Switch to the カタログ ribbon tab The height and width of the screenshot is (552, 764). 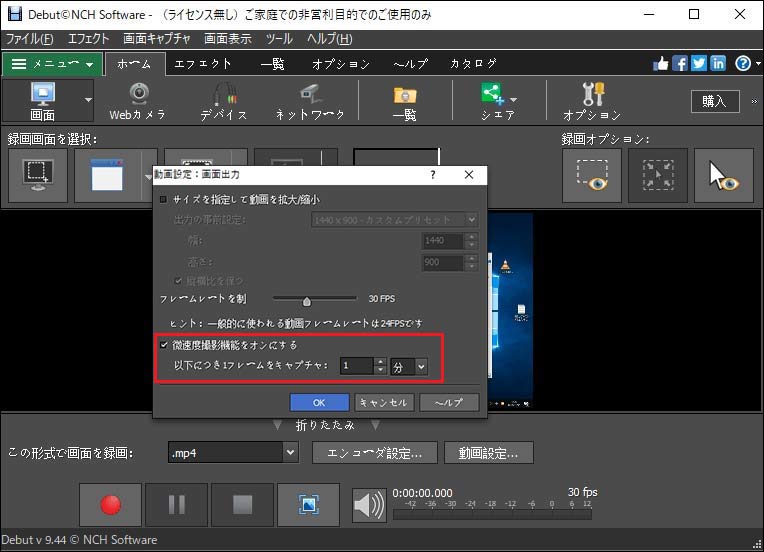[x=473, y=64]
